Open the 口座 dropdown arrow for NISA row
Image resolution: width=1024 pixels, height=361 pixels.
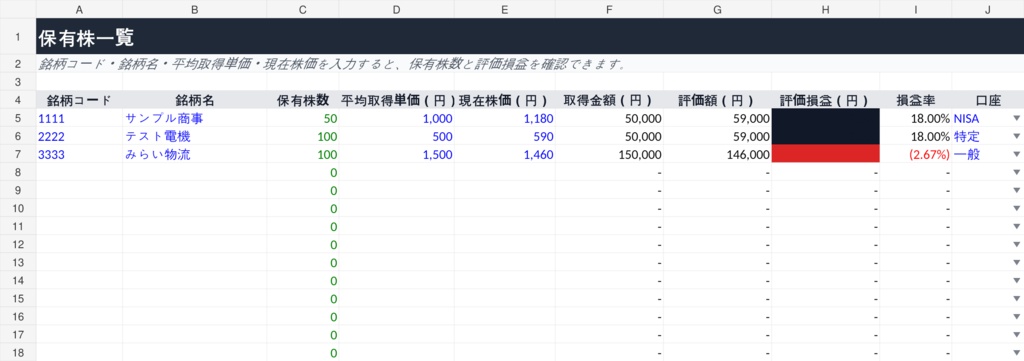[1016, 118]
